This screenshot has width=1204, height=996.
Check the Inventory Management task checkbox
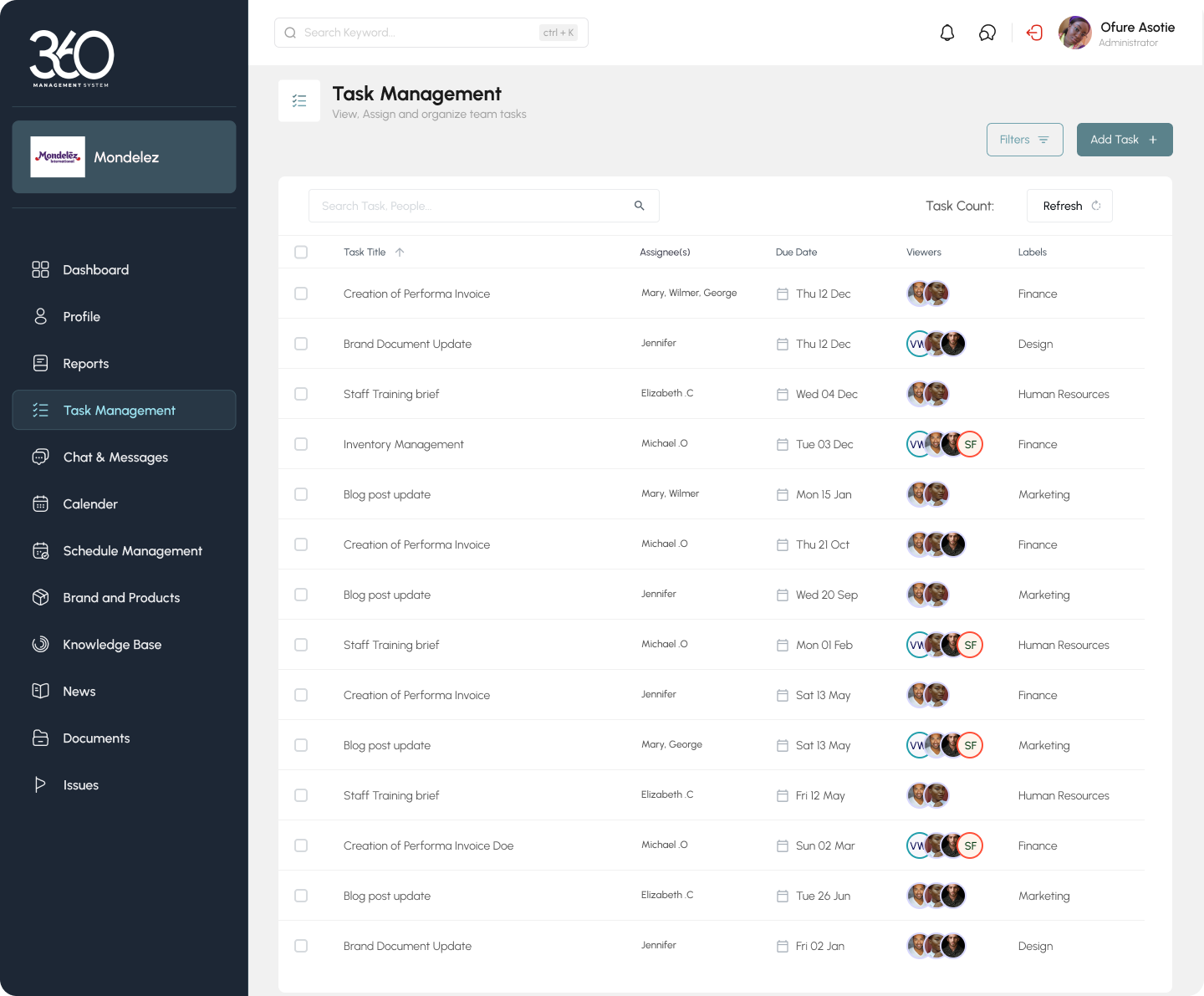click(301, 444)
